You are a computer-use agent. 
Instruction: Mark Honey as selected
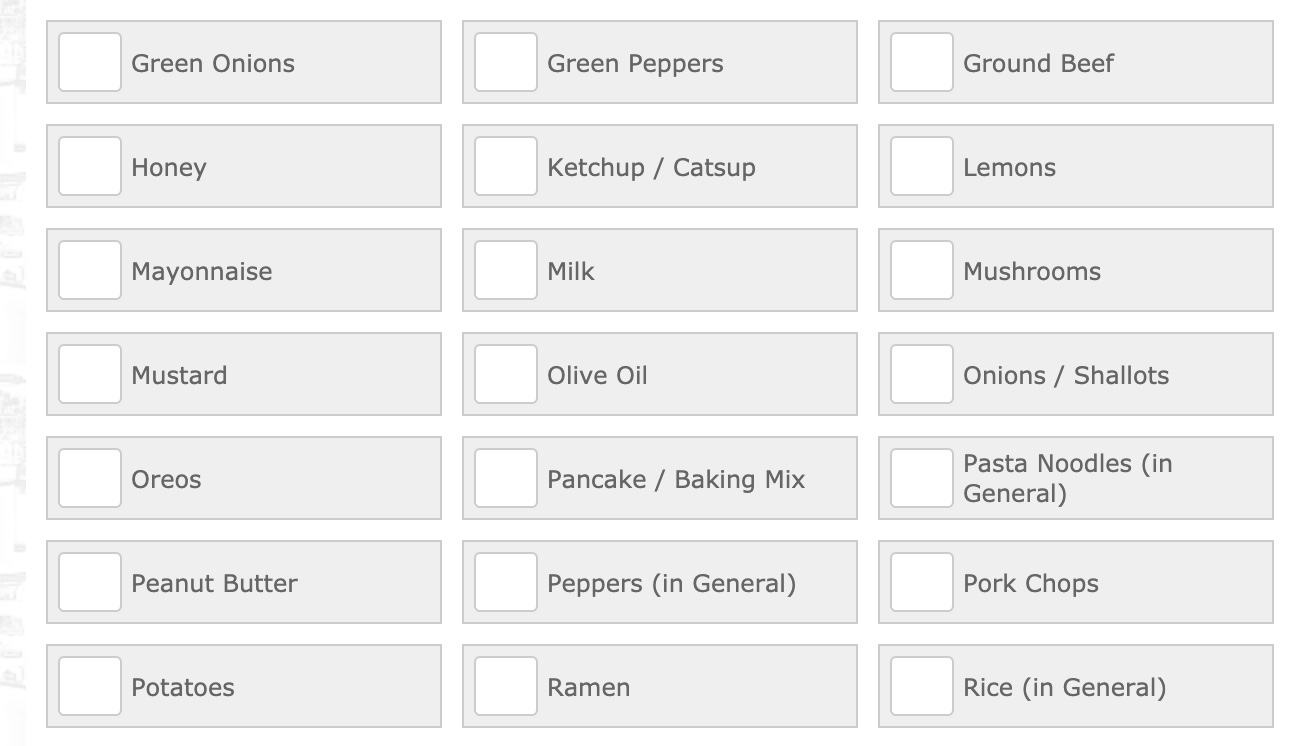point(90,166)
